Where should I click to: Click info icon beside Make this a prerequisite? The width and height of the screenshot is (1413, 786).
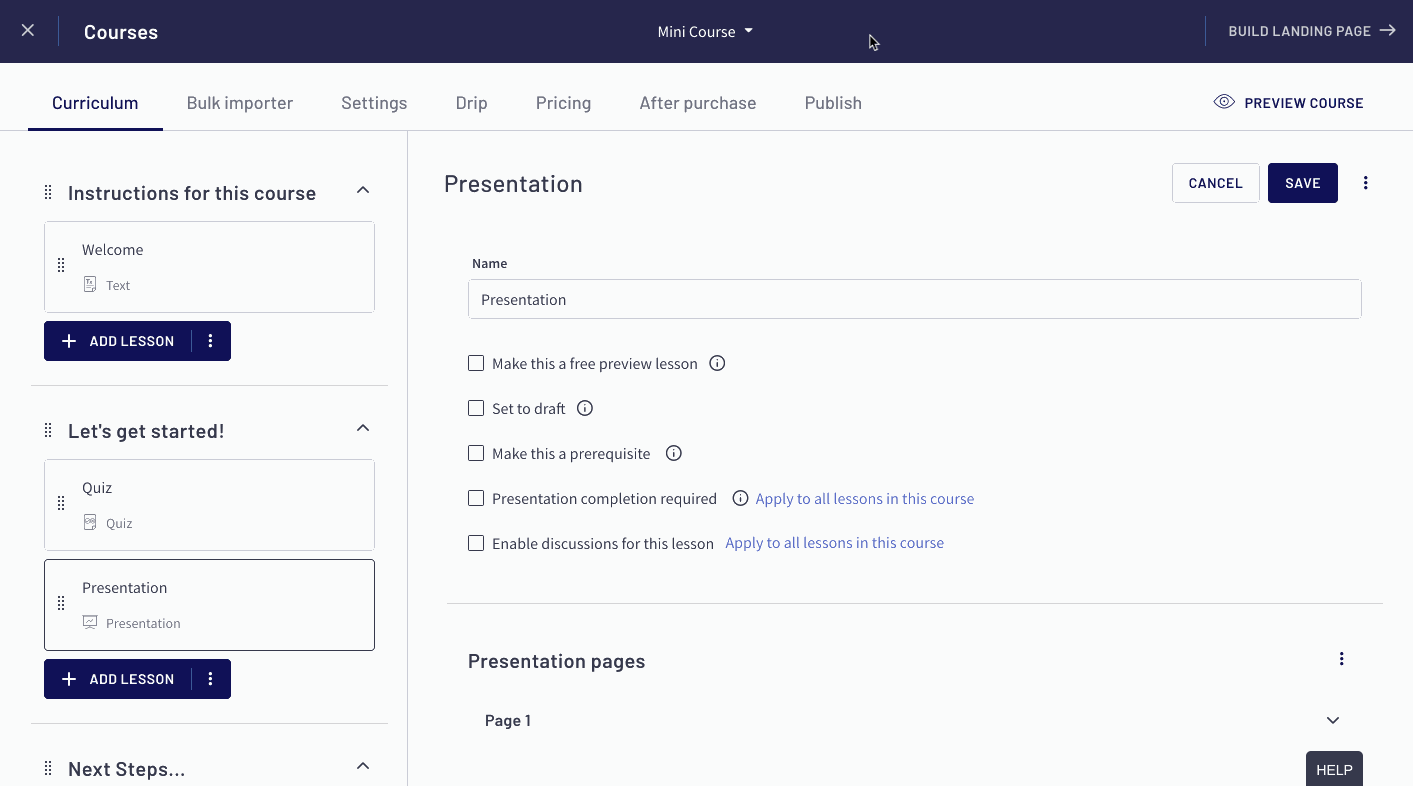pos(674,453)
